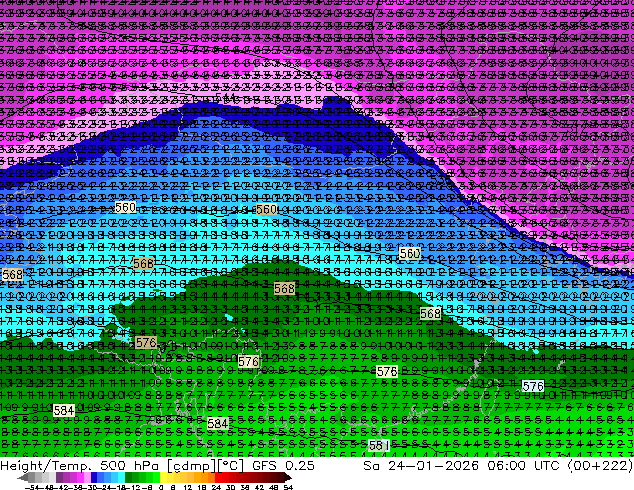Click the 'GFS 0.25' model label

[283, 465]
